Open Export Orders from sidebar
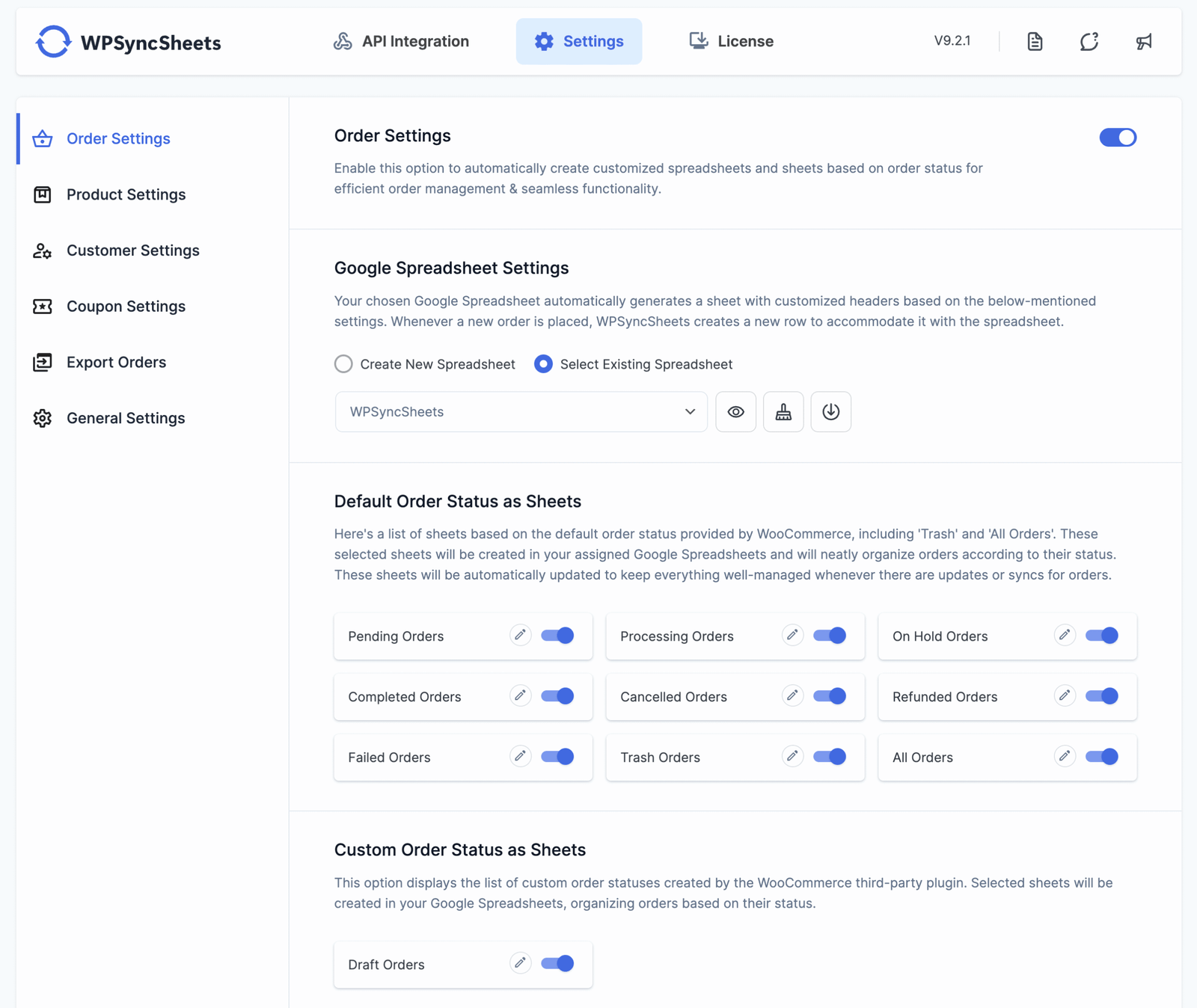The image size is (1197, 1008). pos(116,363)
